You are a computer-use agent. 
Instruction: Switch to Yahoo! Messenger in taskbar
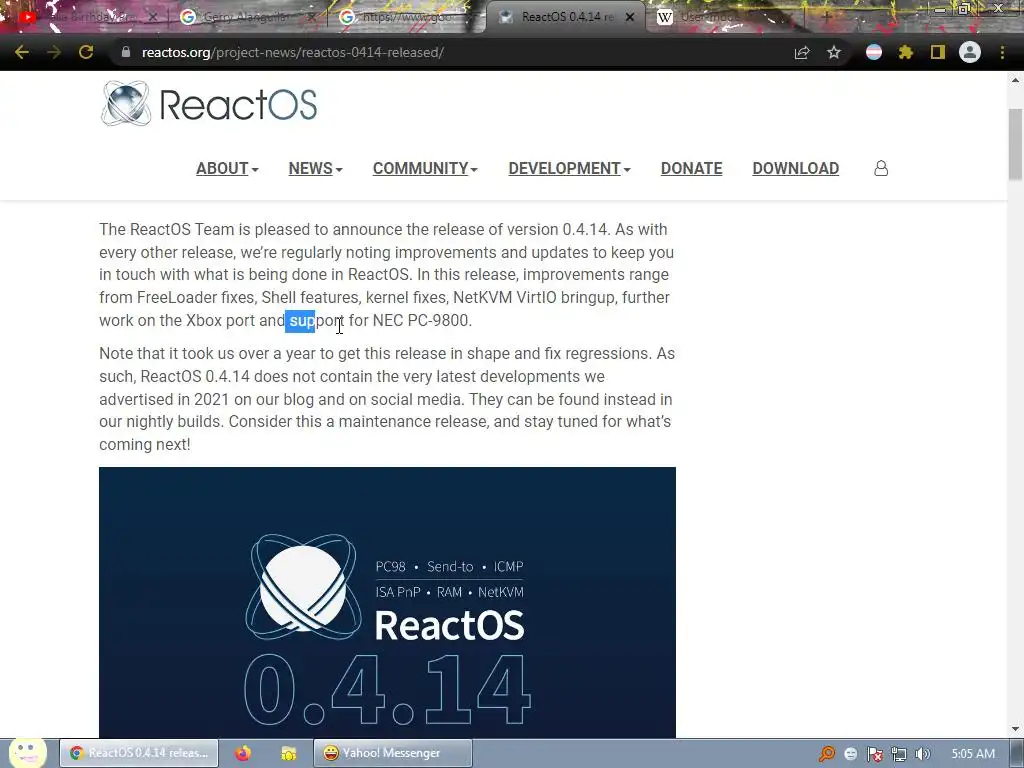pyautogui.click(x=392, y=753)
